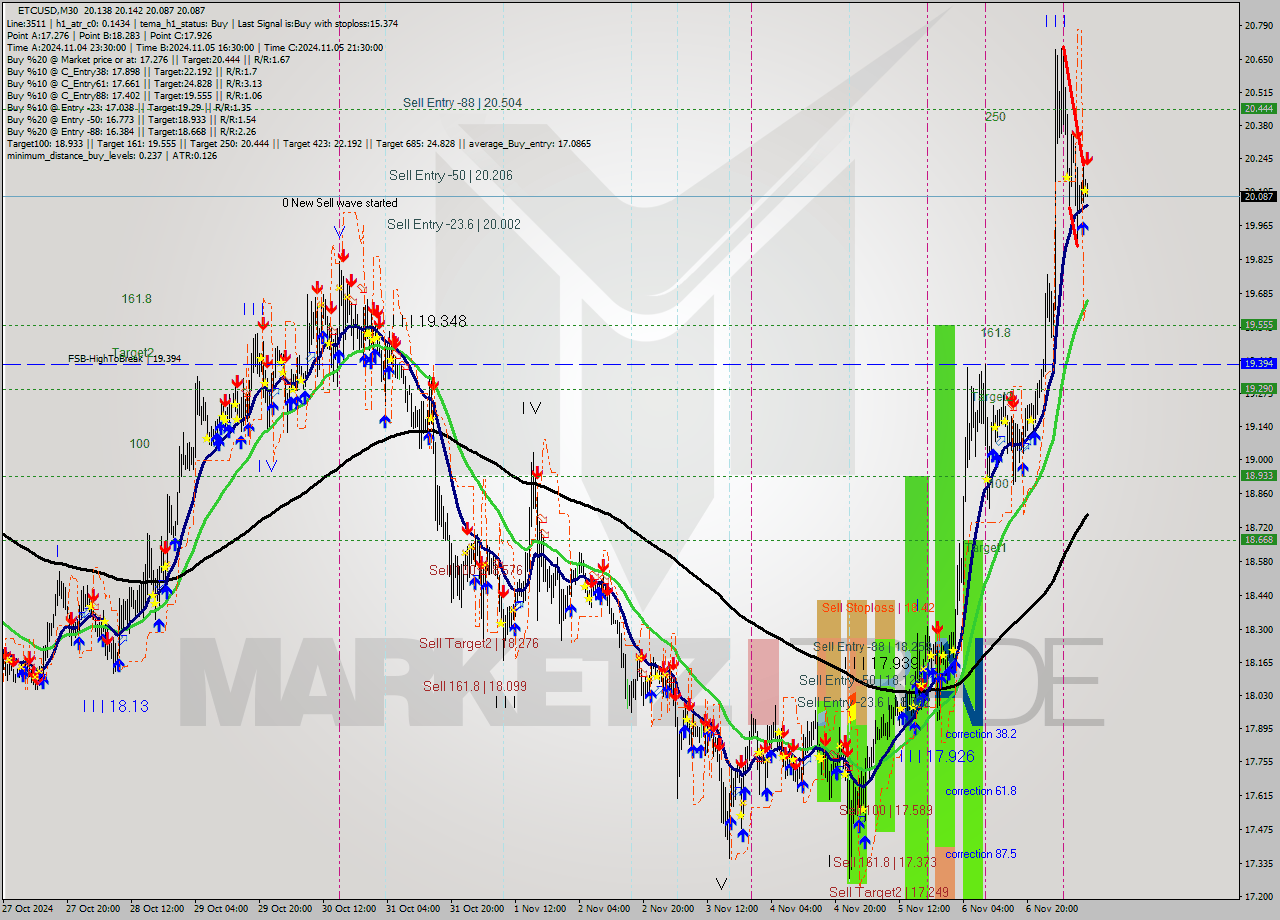The image size is (1280, 920).
Task: Click the '4 Nov 20:00' time axis label
Action: [861, 909]
